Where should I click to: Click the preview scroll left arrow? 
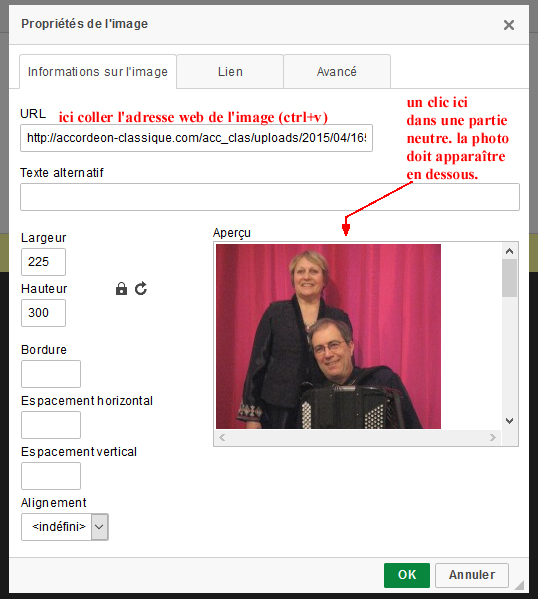point(222,437)
